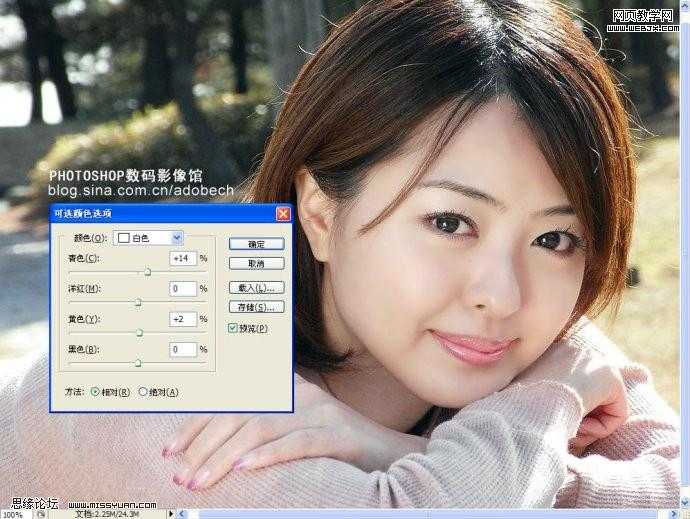Click the 文档:2.29M/24.3M document size readout
Screen dimensions: 690x519
click(x=107, y=514)
